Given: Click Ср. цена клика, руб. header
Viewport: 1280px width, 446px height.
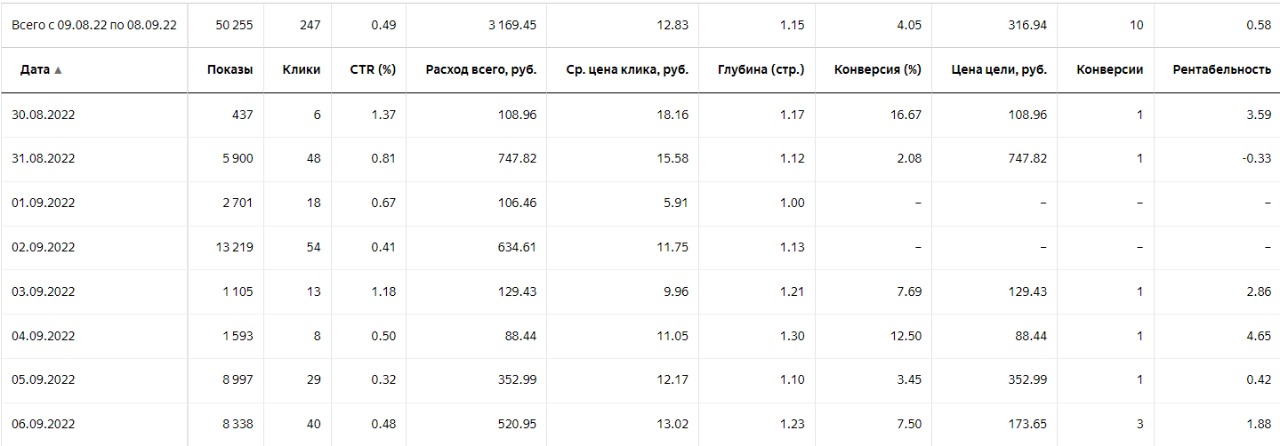Looking at the screenshot, I should click(x=627, y=70).
